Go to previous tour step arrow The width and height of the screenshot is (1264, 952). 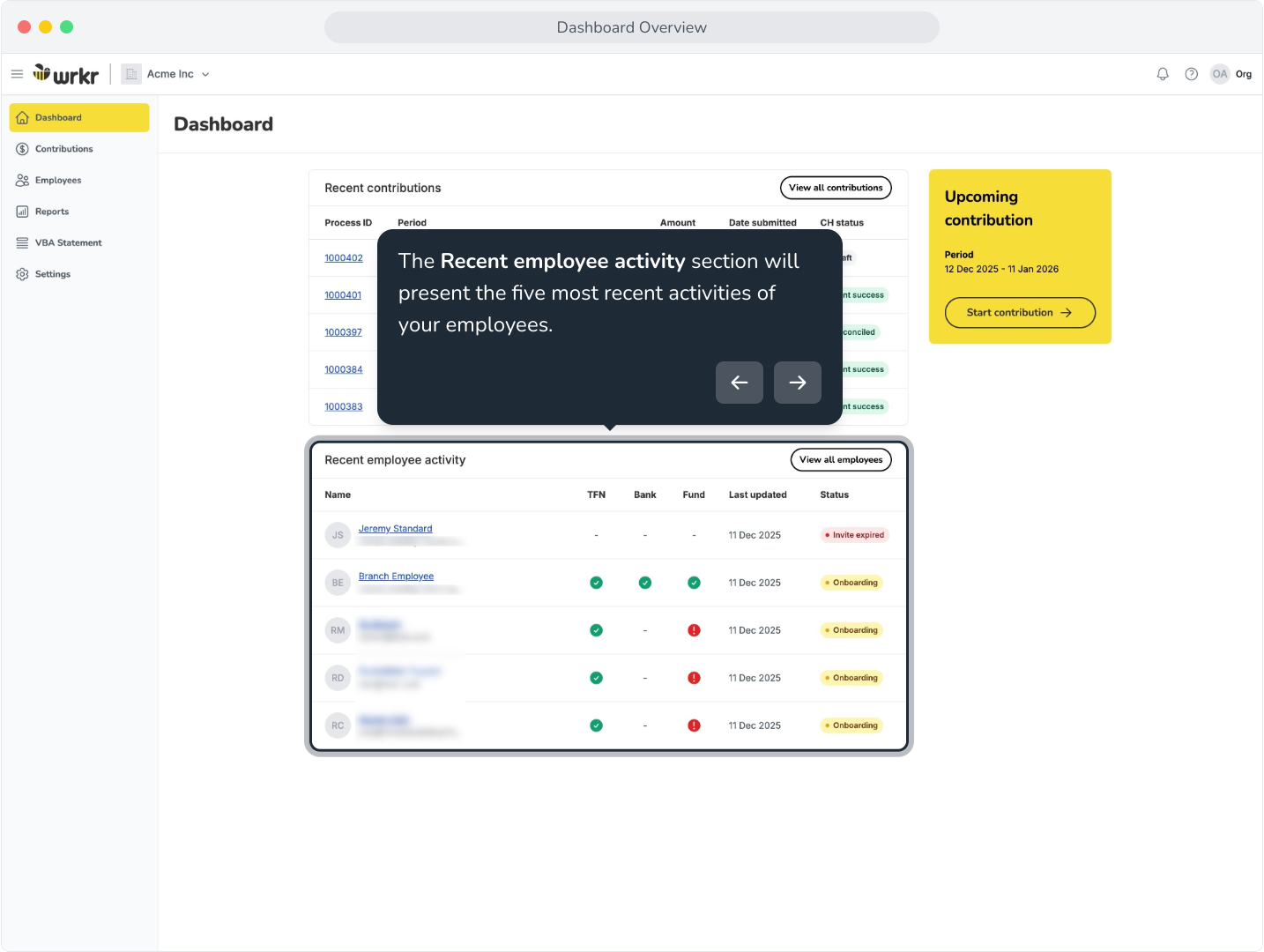coord(739,383)
